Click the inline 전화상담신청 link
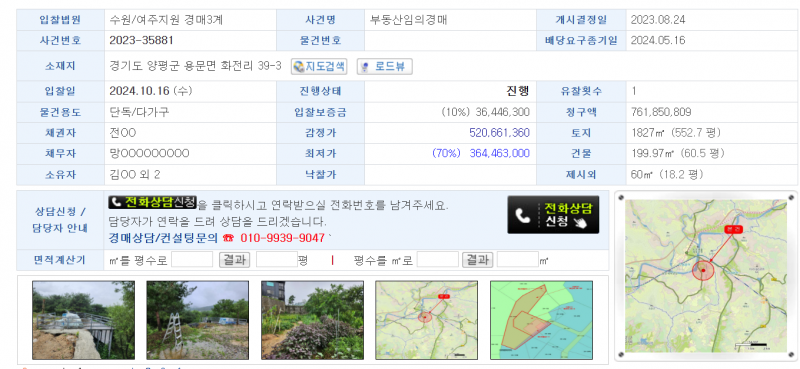Viewport: 800px width, 369px height. click(153, 203)
